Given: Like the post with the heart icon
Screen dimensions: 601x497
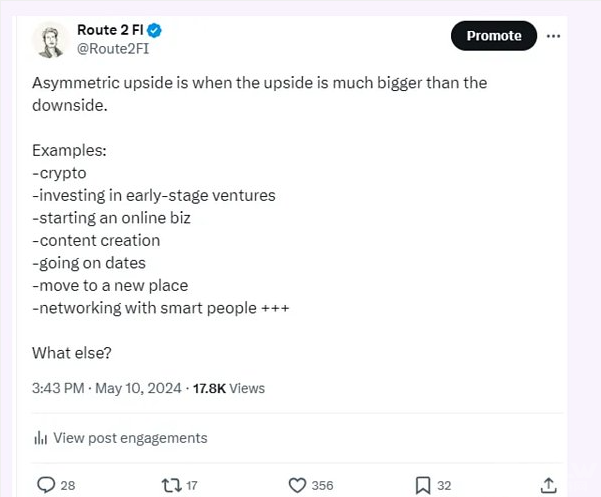Looking at the screenshot, I should coord(297,485).
